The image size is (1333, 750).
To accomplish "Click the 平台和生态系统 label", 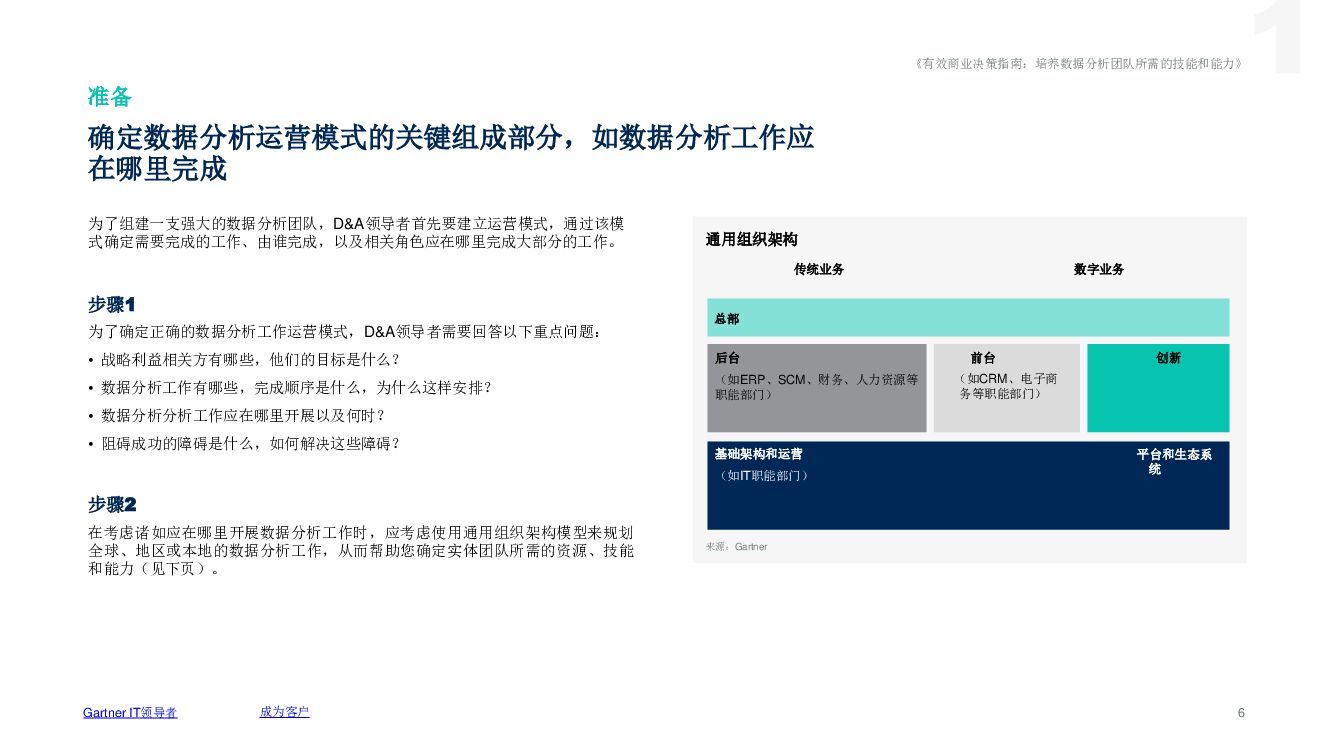I will coord(1173,461).
